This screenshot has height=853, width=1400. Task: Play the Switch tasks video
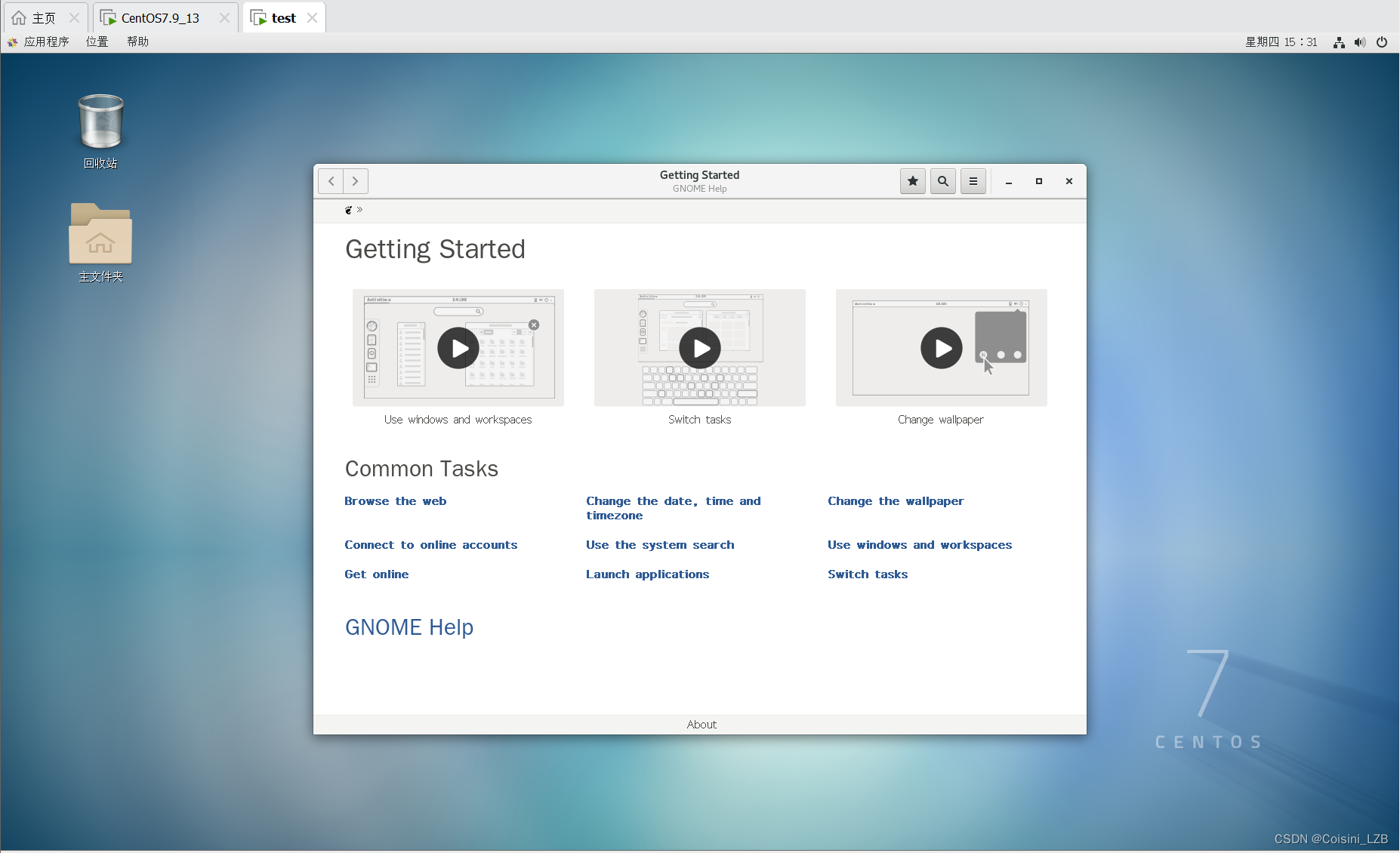[700, 348]
